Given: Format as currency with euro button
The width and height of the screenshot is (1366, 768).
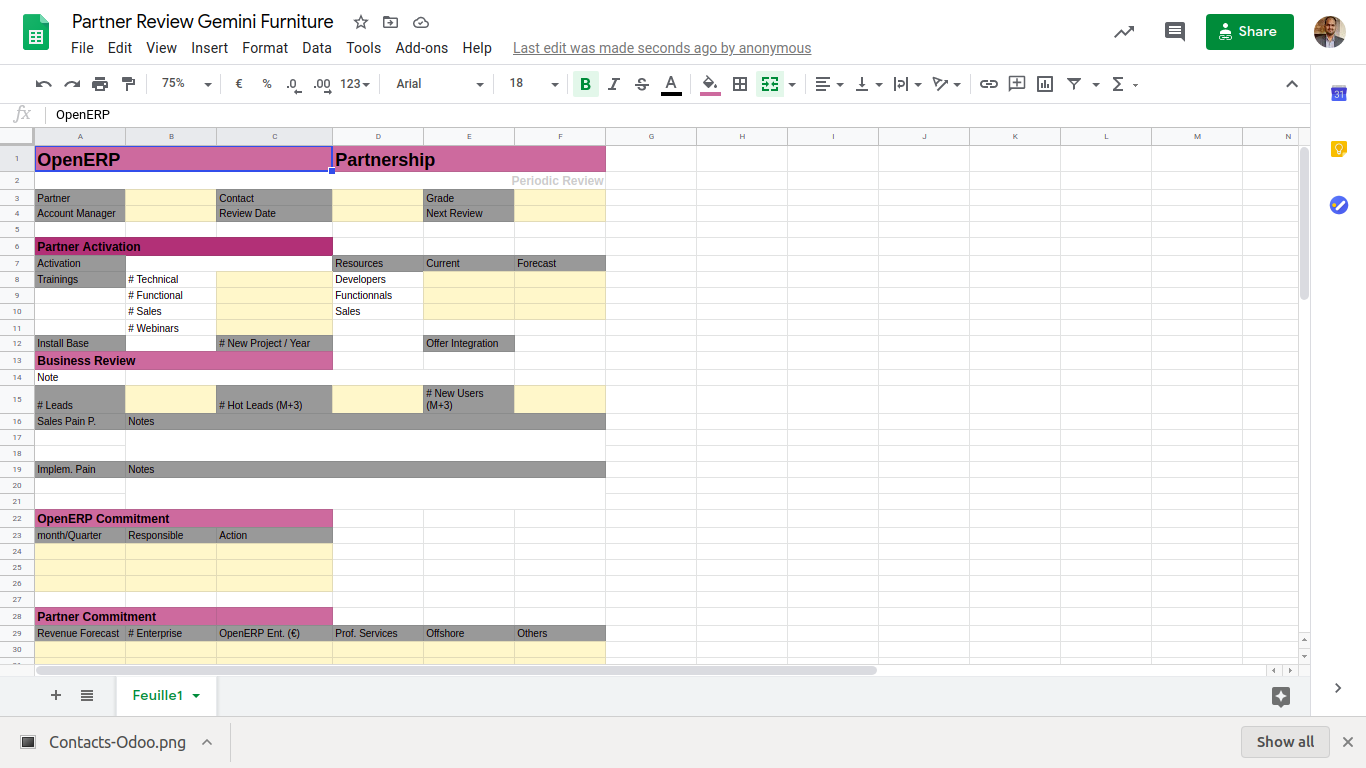Looking at the screenshot, I should click(x=239, y=84).
